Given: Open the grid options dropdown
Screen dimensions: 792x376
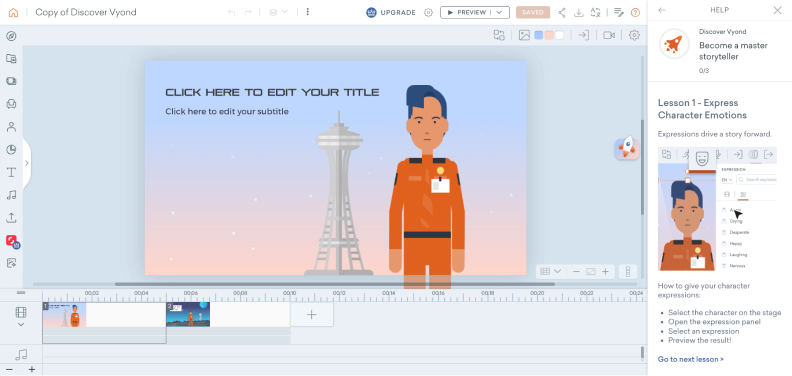Looking at the screenshot, I should coord(551,271).
